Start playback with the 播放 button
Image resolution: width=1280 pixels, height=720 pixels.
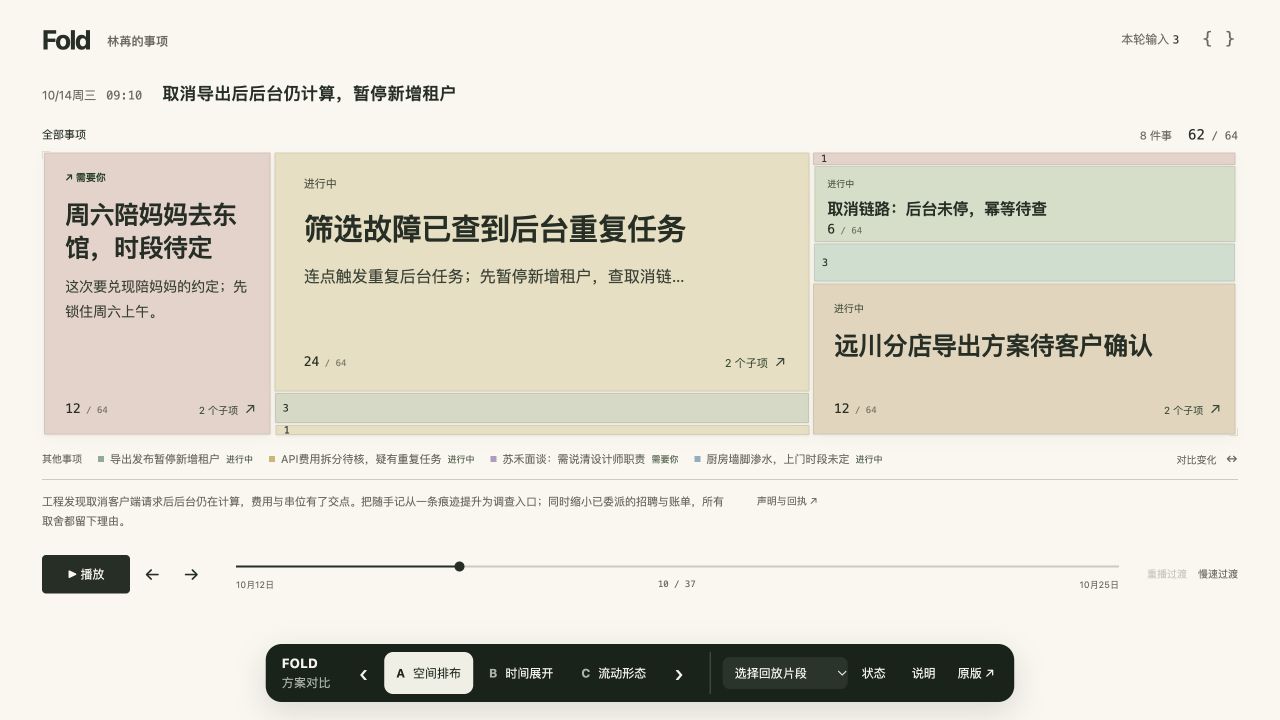(x=86, y=574)
